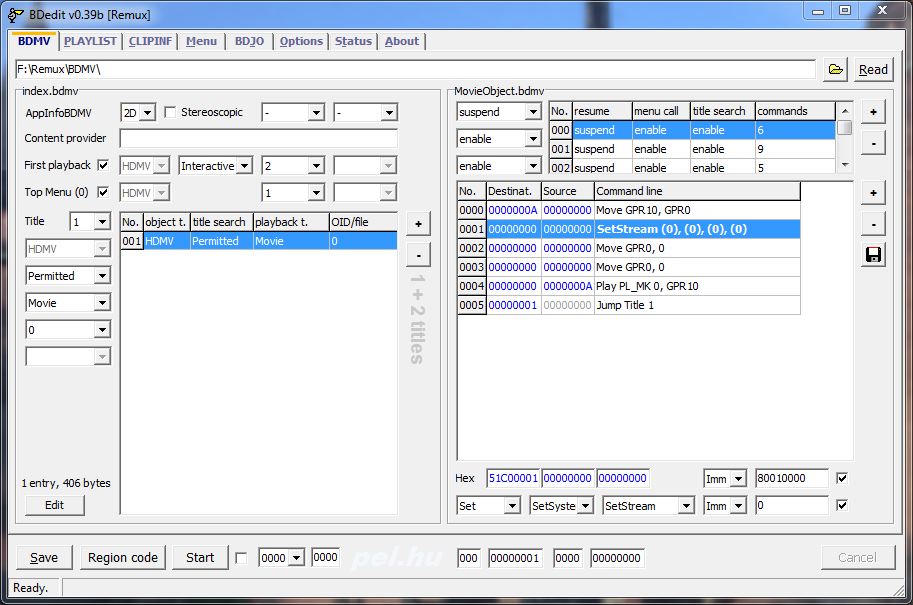The width and height of the screenshot is (913, 605).
Task: Select title row 001 HDMV
Action: coord(259,241)
